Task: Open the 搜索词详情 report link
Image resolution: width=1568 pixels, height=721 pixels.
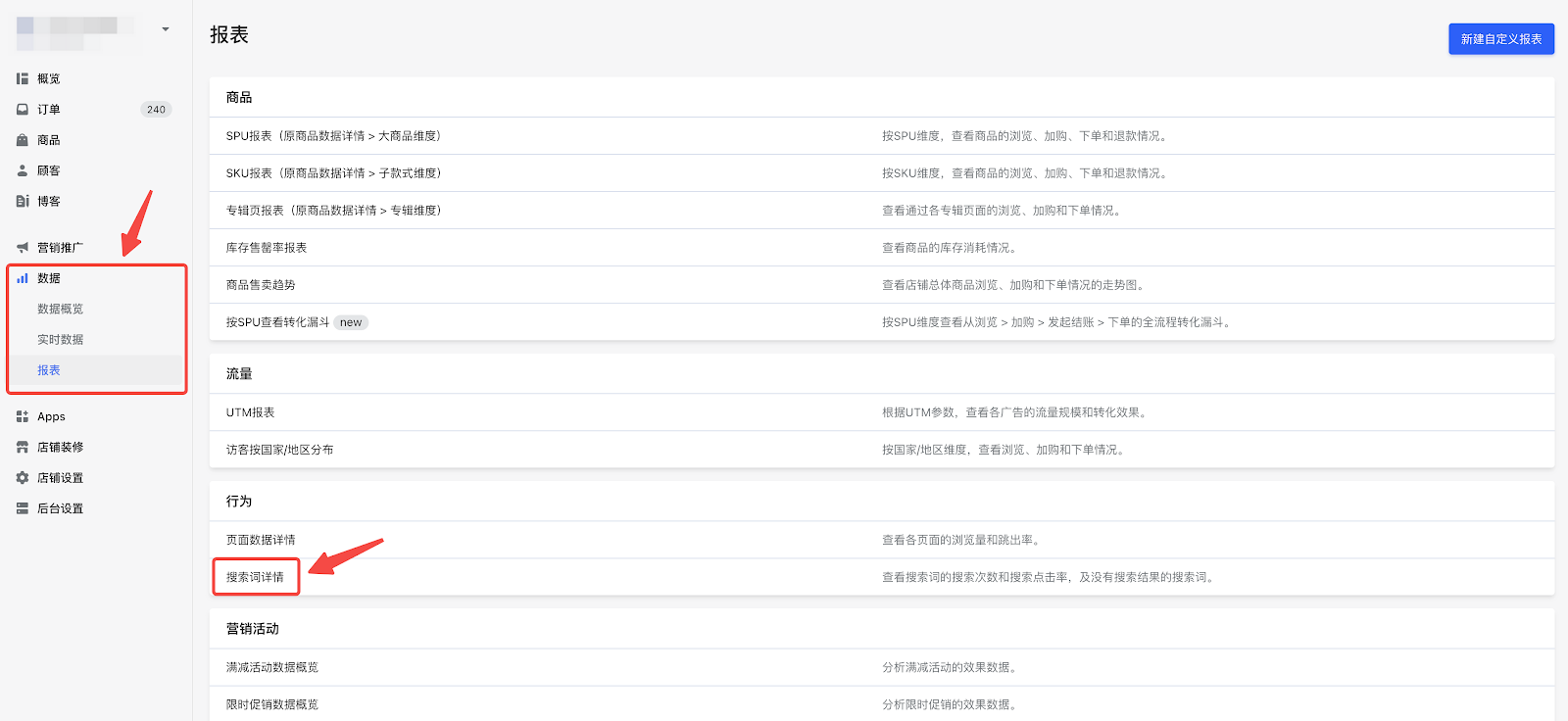Action: tap(255, 577)
